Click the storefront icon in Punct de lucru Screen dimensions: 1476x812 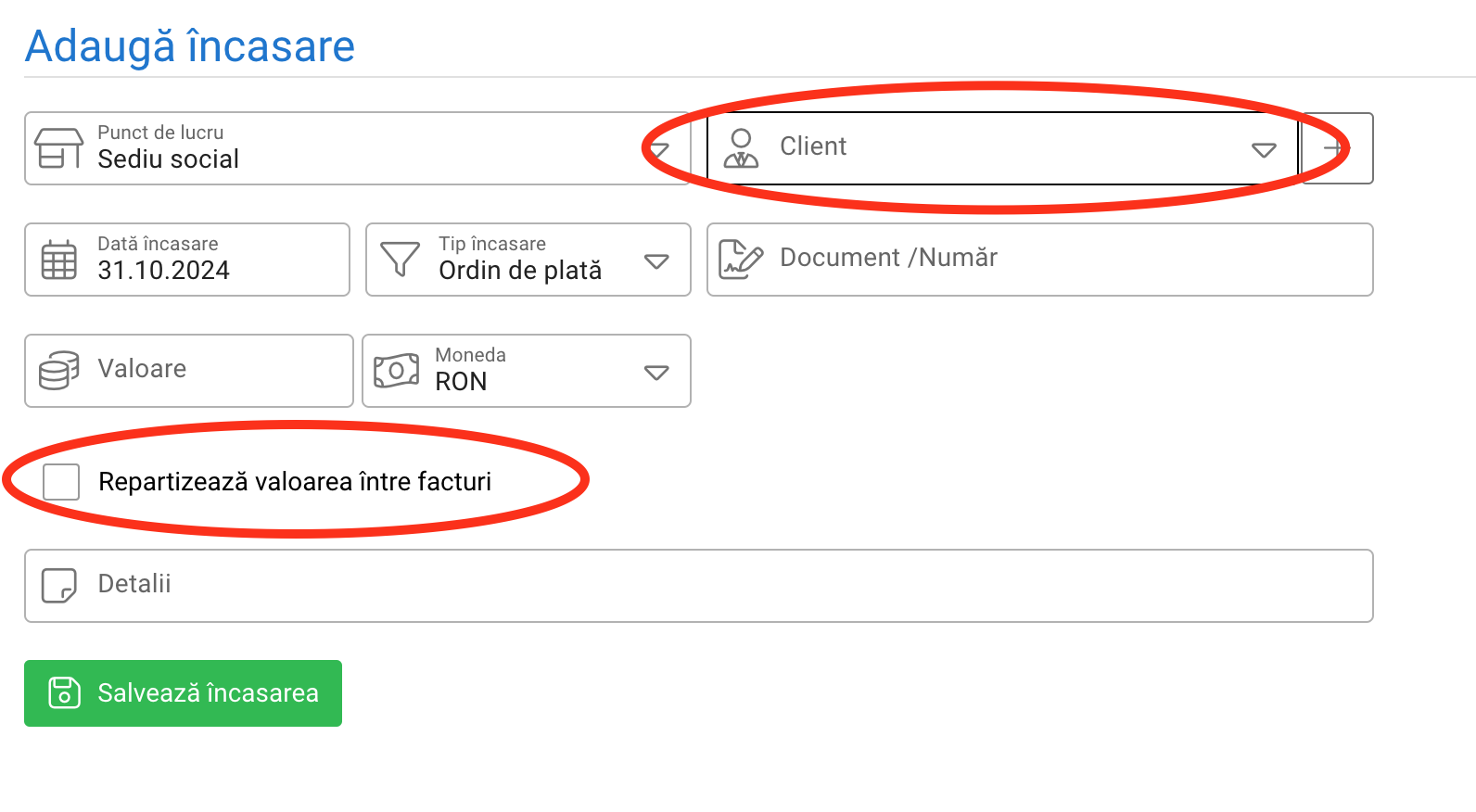tap(58, 148)
